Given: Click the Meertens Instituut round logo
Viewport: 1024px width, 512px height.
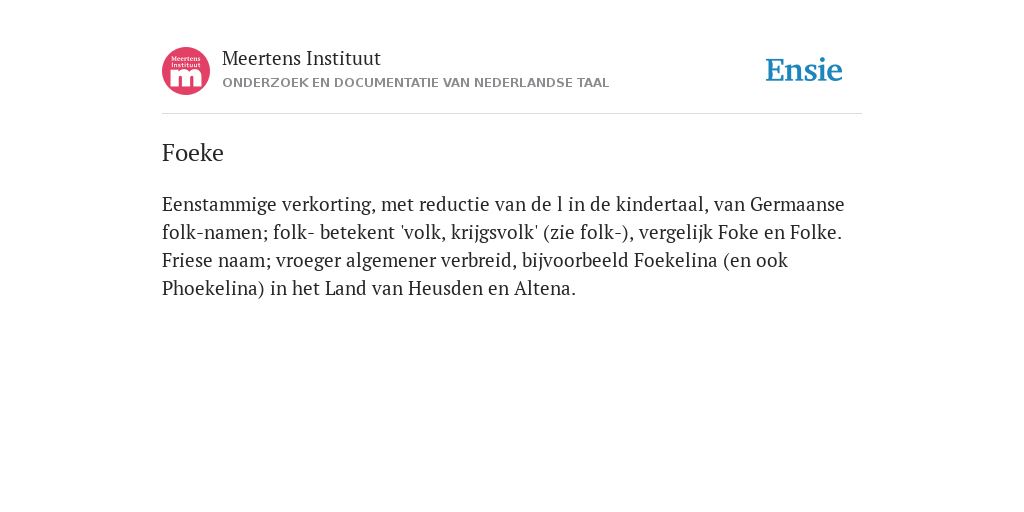Looking at the screenshot, I should pos(186,71).
